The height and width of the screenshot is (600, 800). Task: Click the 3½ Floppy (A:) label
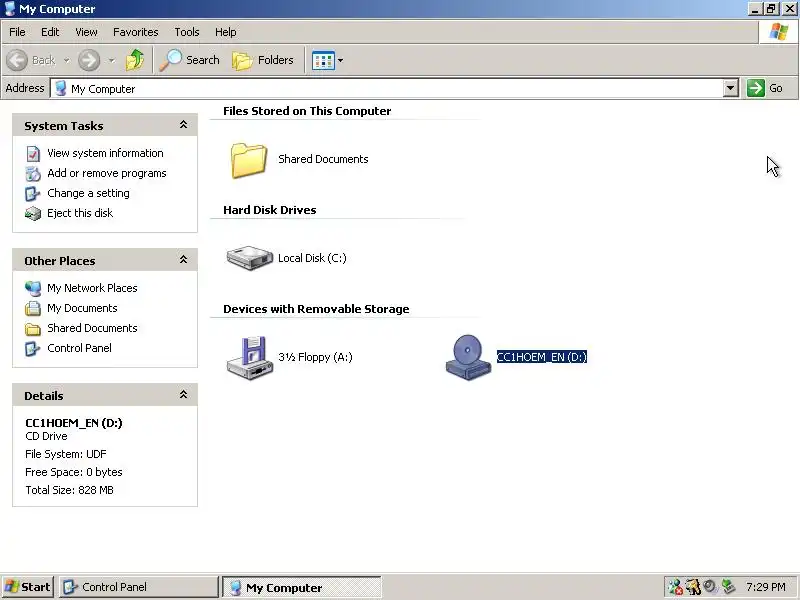315,357
